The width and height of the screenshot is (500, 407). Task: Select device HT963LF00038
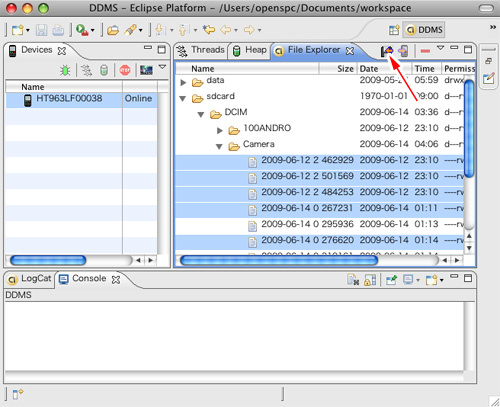point(81,99)
